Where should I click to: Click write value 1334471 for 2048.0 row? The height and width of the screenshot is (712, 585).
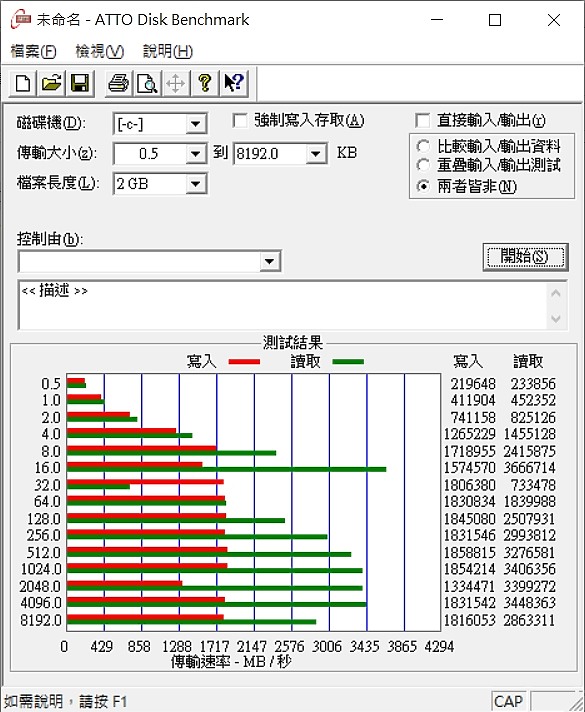469,586
